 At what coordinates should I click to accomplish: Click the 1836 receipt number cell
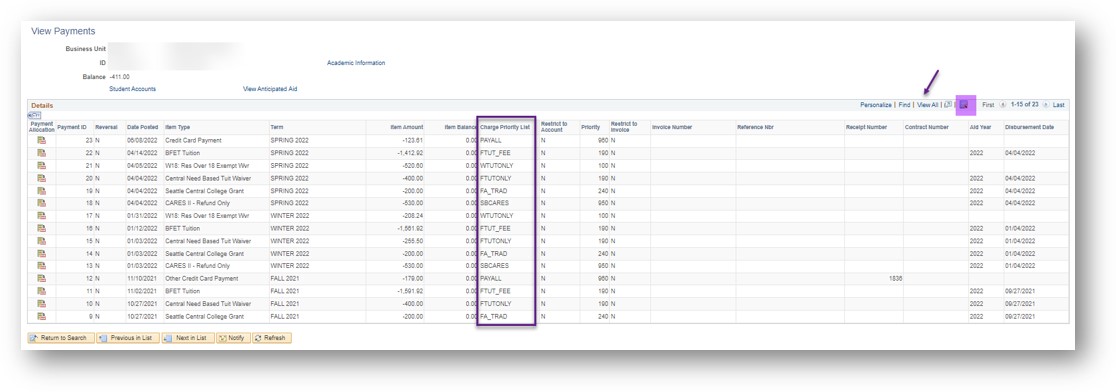tap(895, 278)
